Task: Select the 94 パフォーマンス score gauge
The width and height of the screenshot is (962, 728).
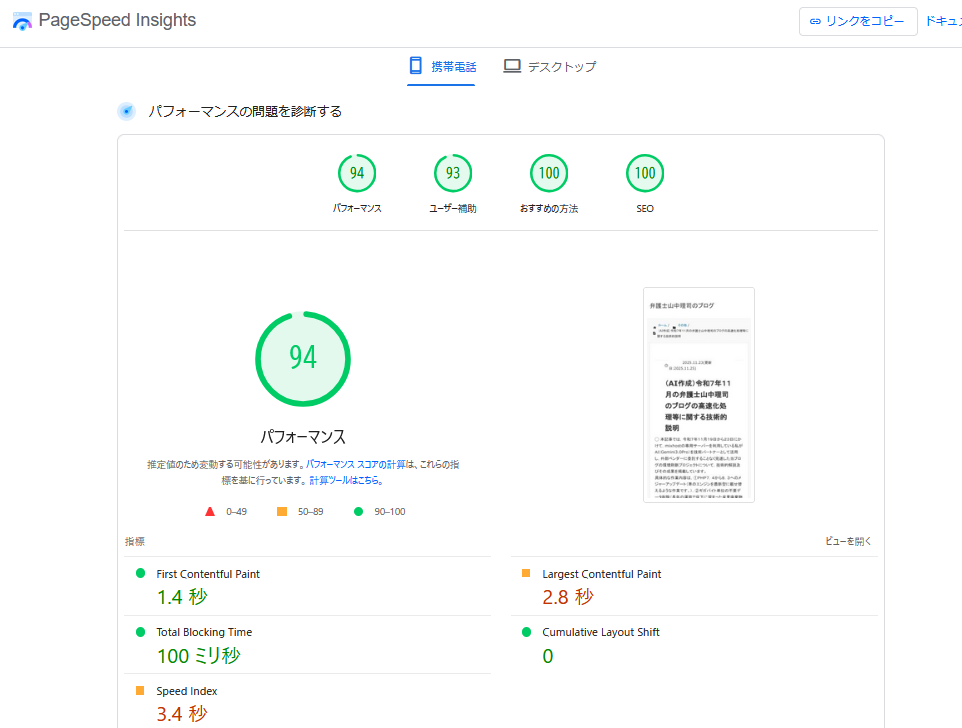Action: coord(357,174)
